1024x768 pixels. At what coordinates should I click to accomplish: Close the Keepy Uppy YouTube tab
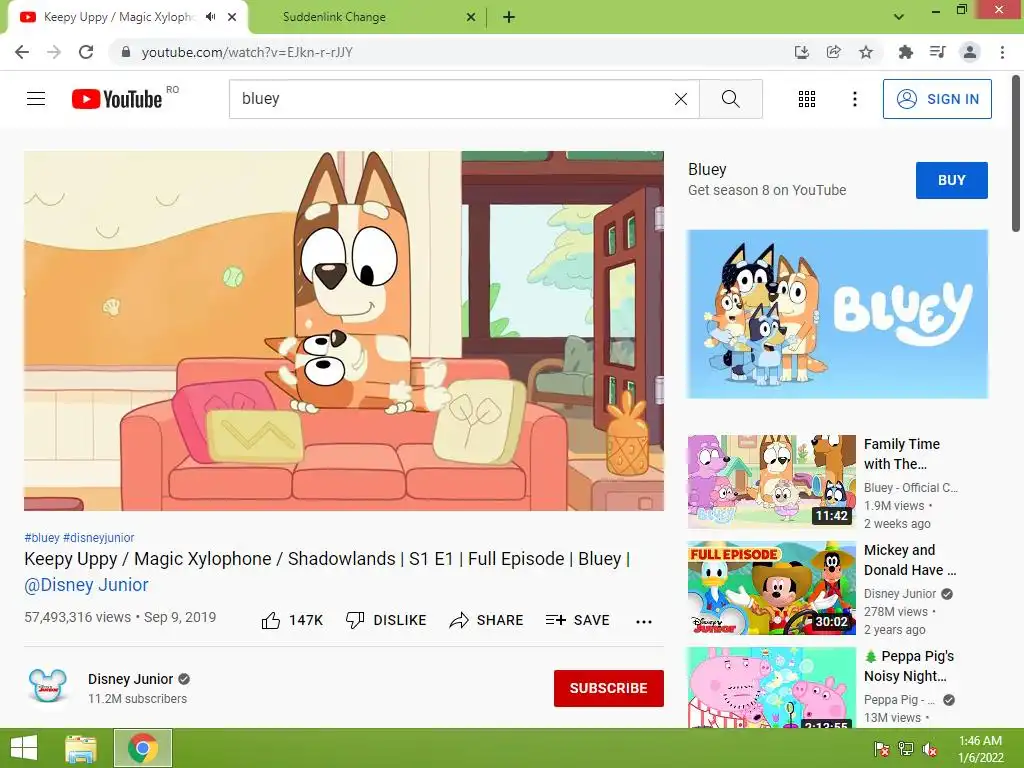pos(232,17)
